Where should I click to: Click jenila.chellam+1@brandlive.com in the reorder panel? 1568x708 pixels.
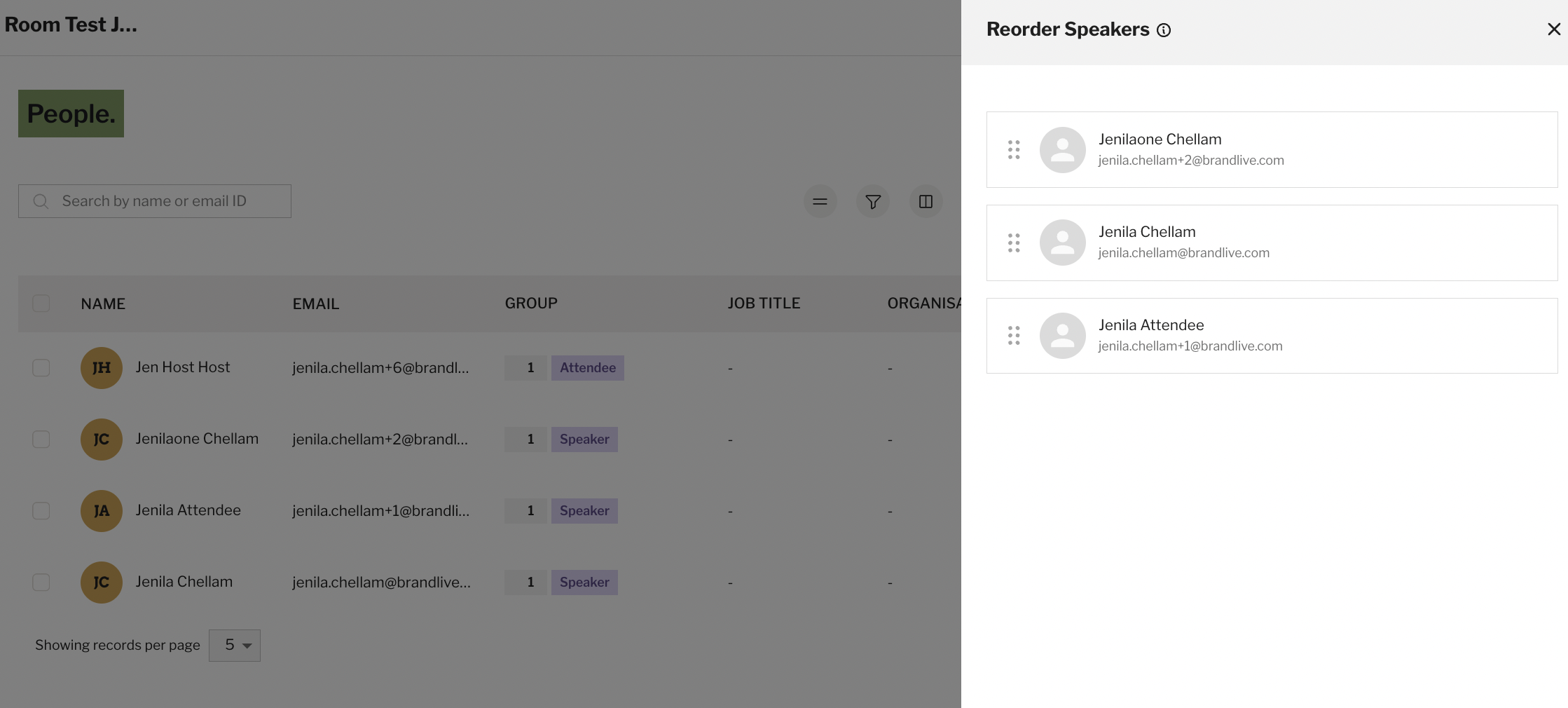coord(1190,346)
